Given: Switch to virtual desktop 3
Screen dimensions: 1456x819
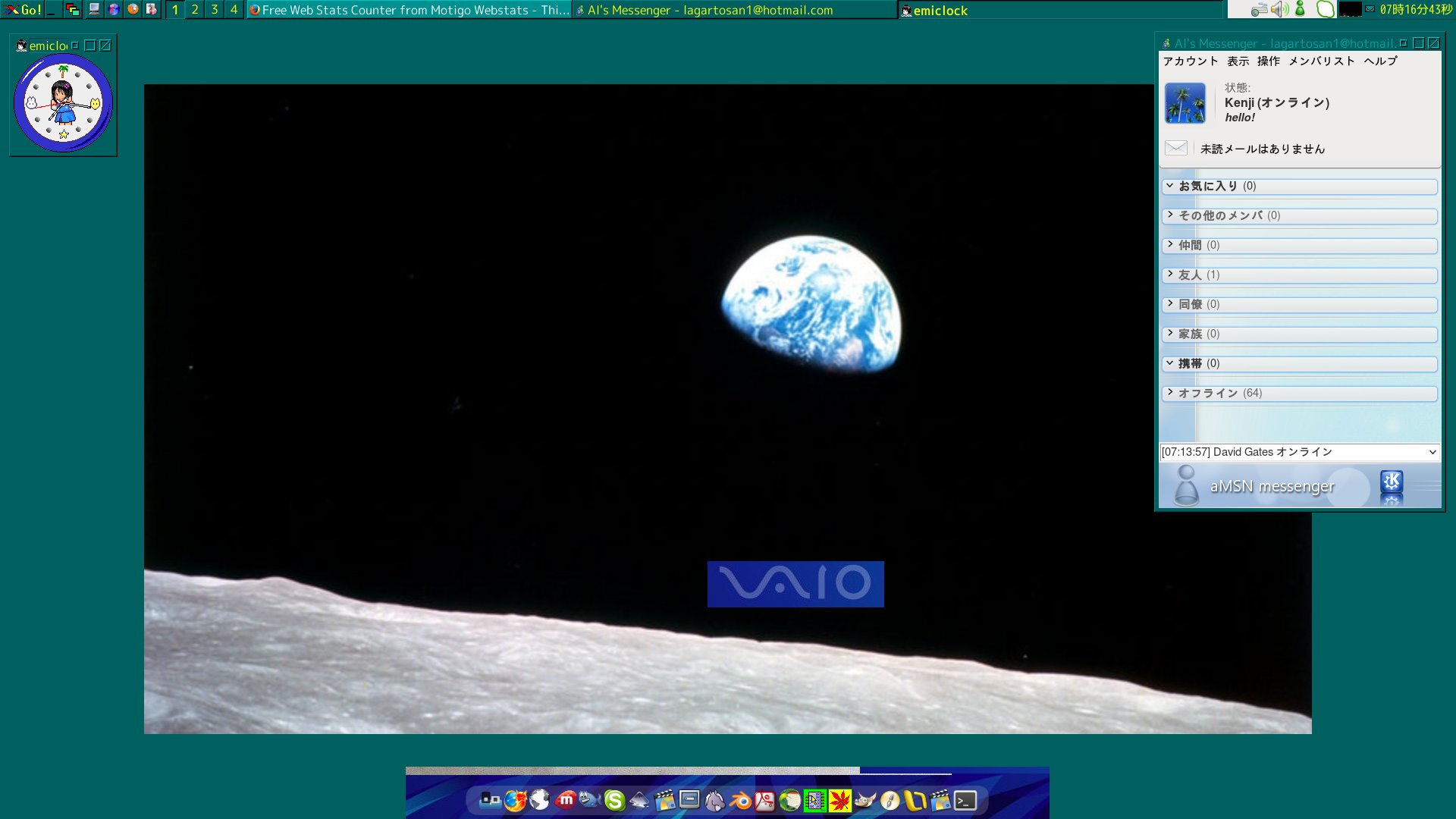Looking at the screenshot, I should 215,9.
